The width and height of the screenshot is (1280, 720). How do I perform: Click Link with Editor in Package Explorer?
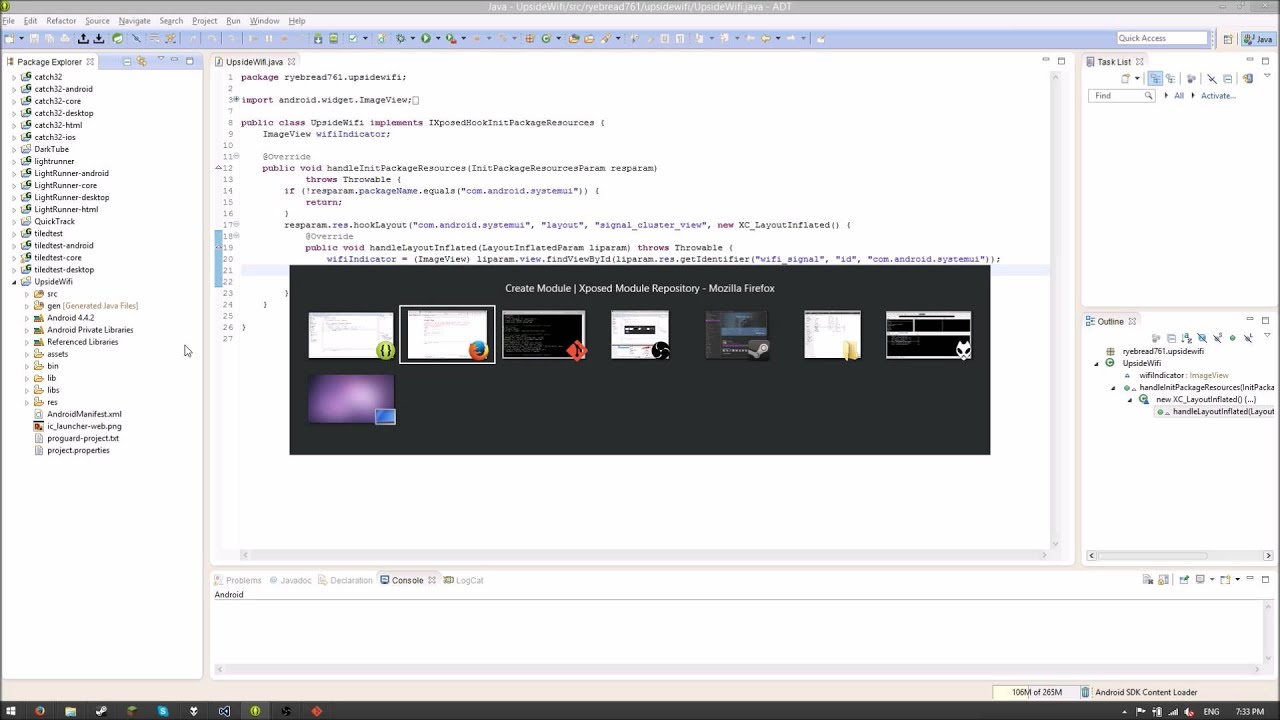pos(142,62)
